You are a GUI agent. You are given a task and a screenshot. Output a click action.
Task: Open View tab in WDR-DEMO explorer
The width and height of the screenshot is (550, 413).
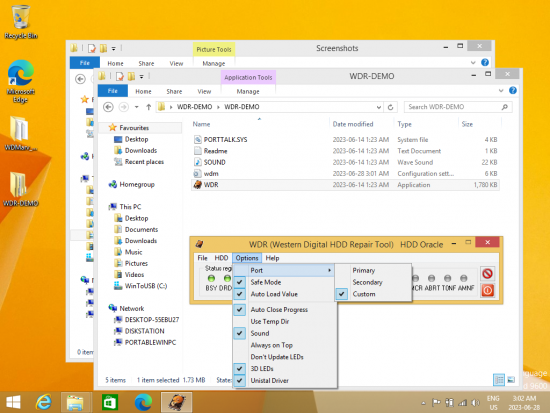pos(204,91)
